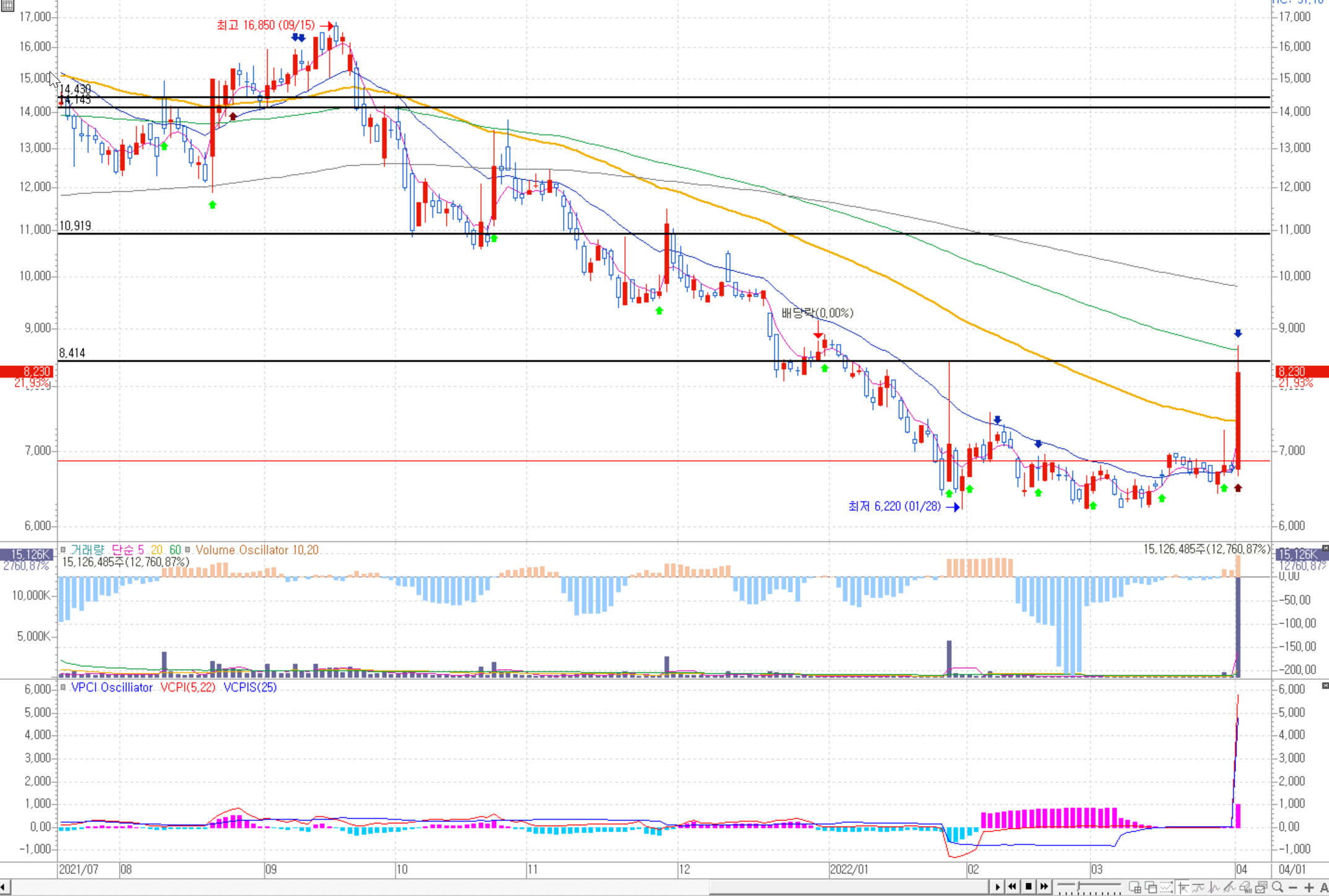Click the bar-spacing slider in the bottom toolbar
Viewport: 1329px width, 896px height.
tap(1089, 887)
